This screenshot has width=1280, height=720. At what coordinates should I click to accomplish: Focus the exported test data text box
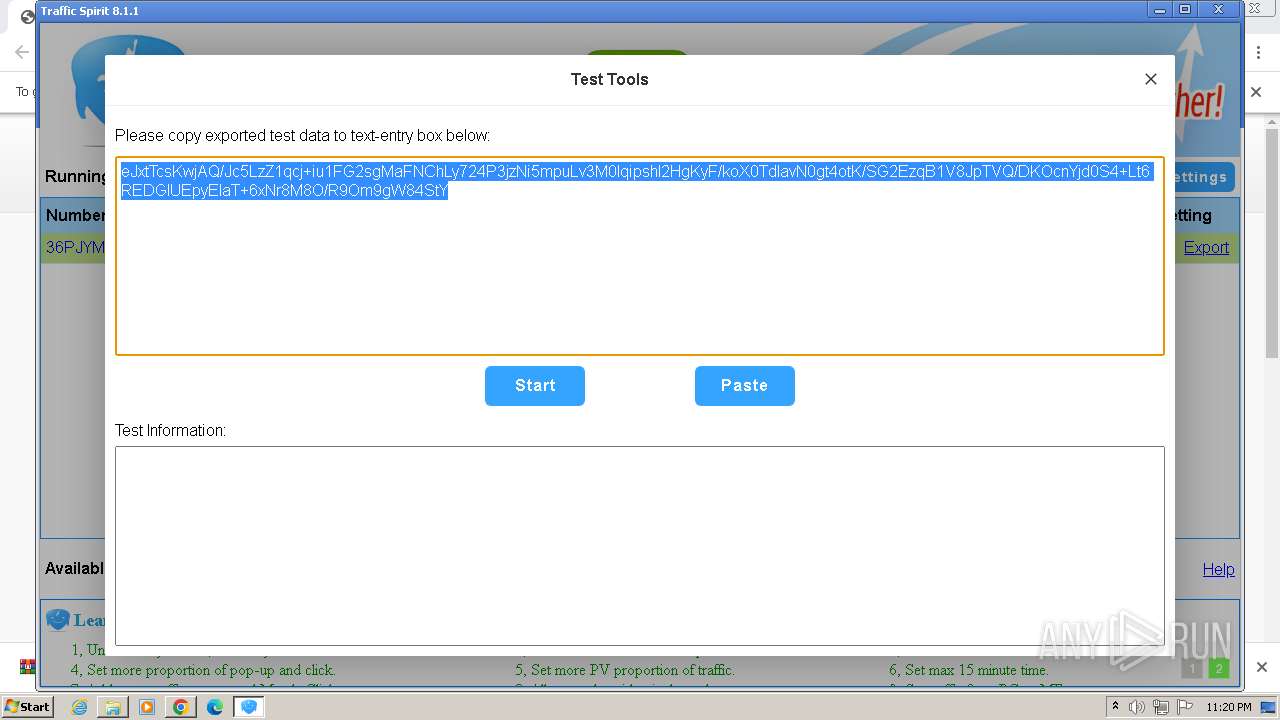coord(640,256)
